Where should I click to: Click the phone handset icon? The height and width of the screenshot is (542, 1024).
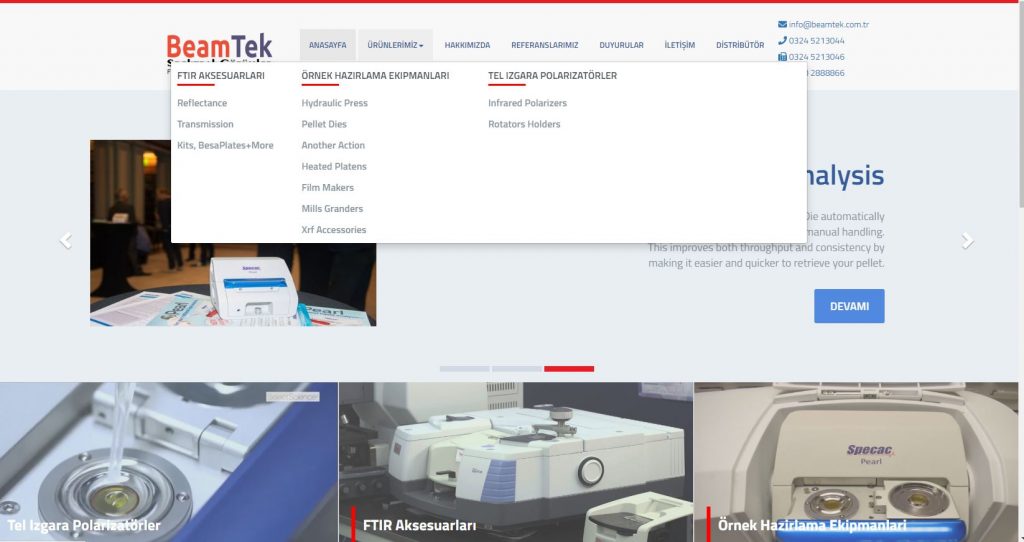click(782, 40)
